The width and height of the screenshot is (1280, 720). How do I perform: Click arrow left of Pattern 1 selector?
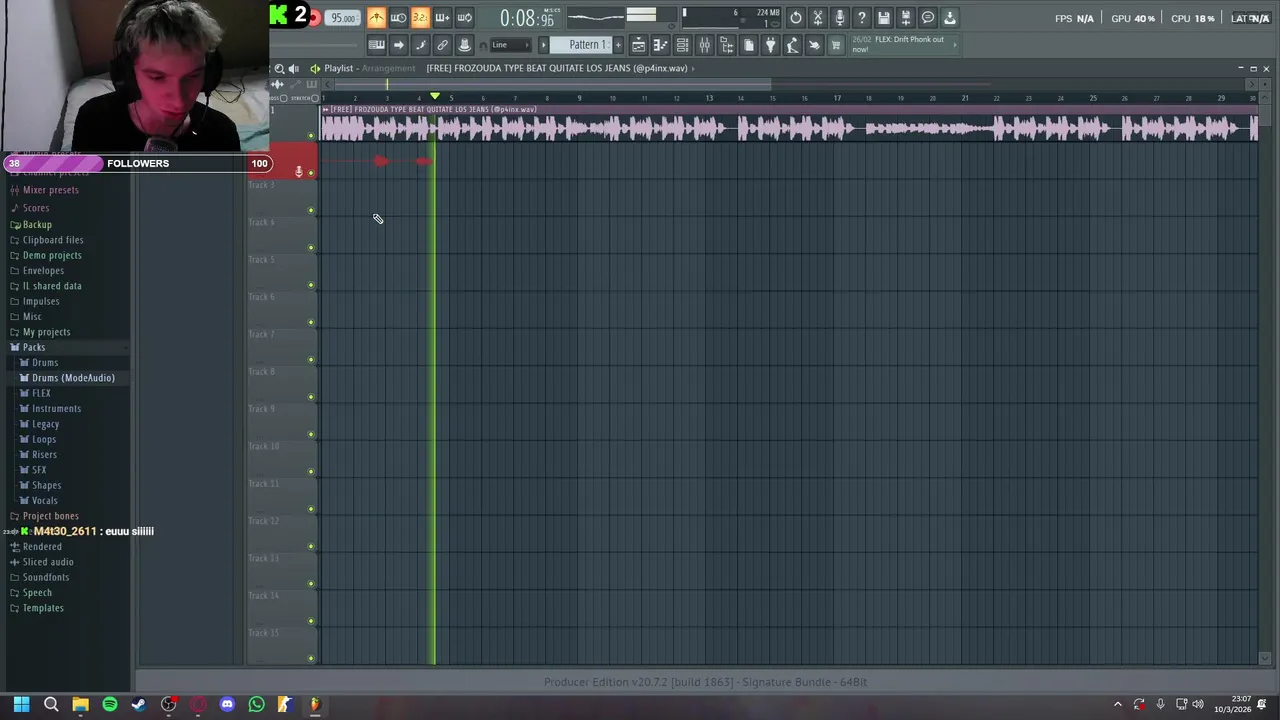pos(544,45)
